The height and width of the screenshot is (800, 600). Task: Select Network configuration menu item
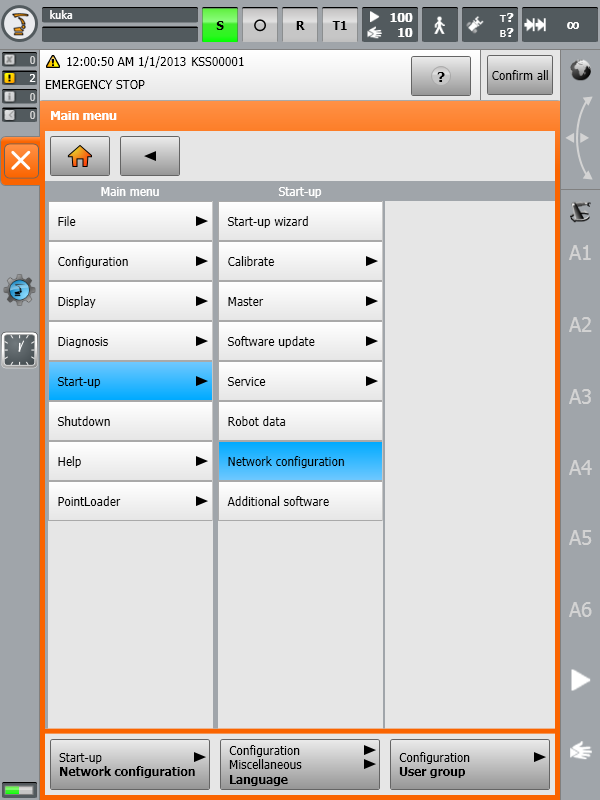(300, 462)
